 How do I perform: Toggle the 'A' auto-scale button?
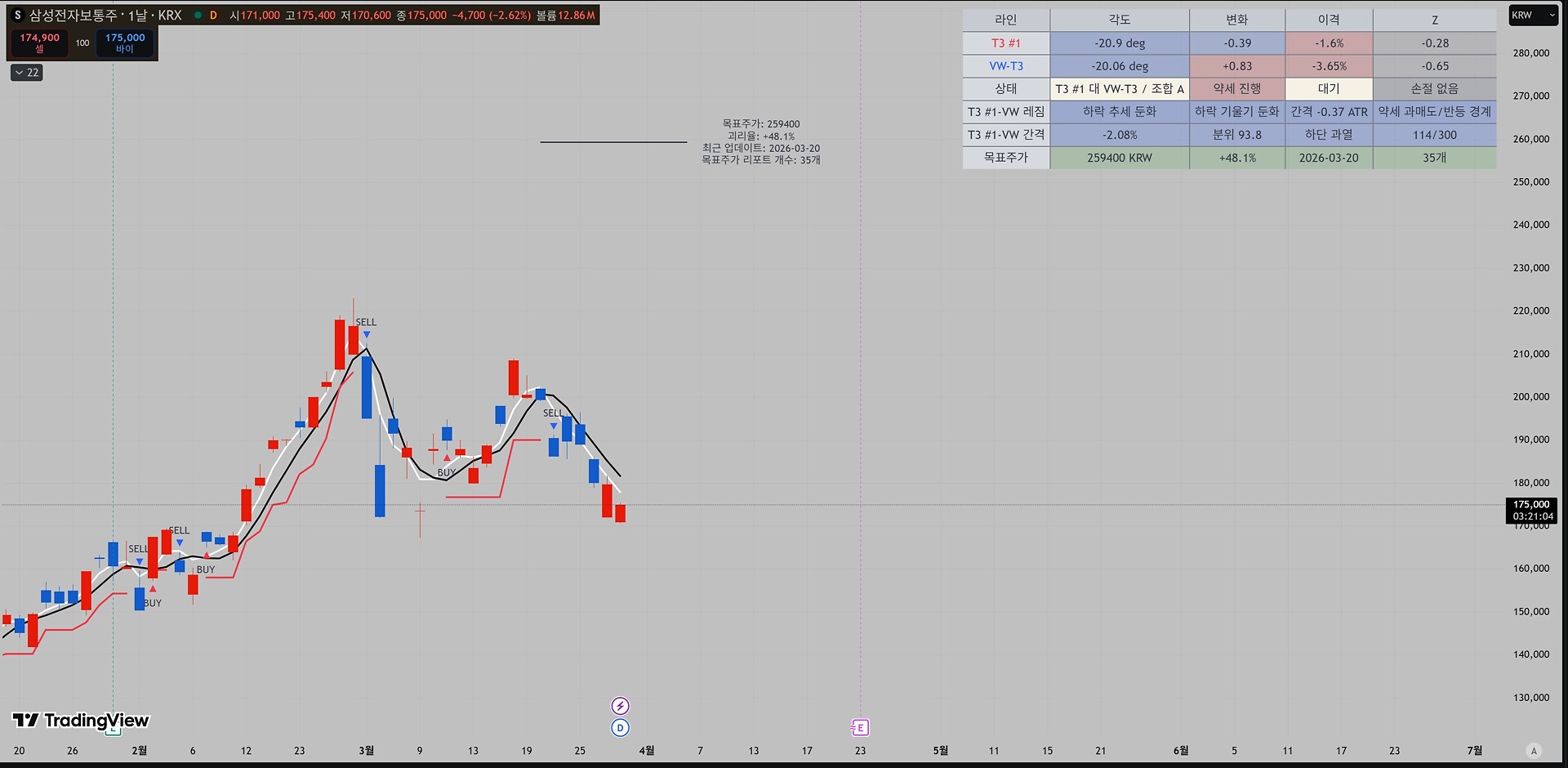[x=1534, y=751]
